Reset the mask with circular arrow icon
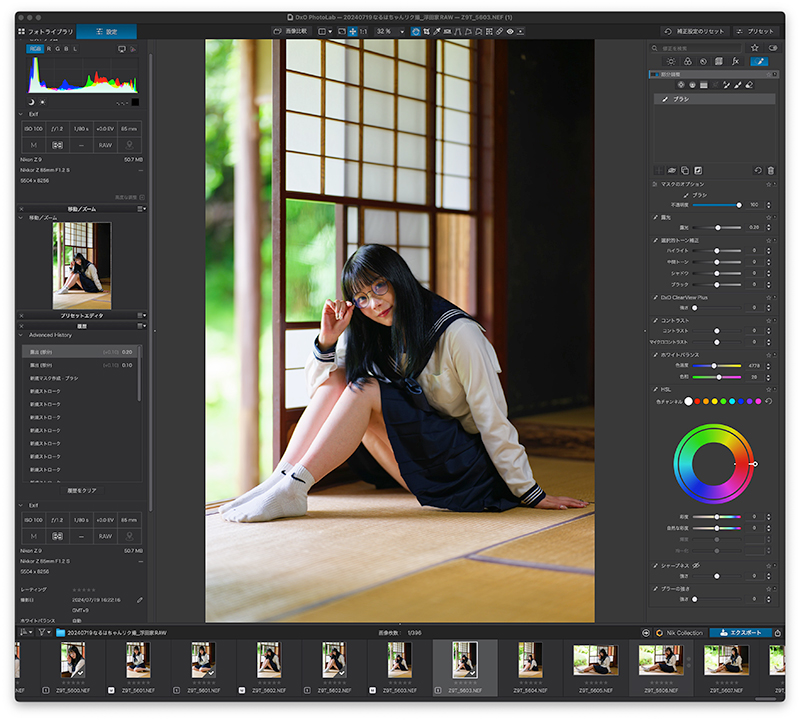This screenshot has height=720, width=800. pyautogui.click(x=758, y=170)
